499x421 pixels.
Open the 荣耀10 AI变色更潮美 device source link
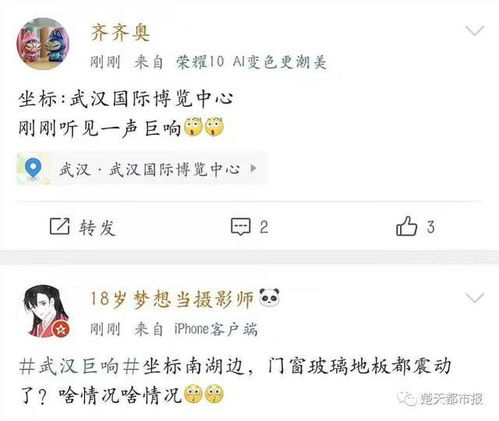251,62
